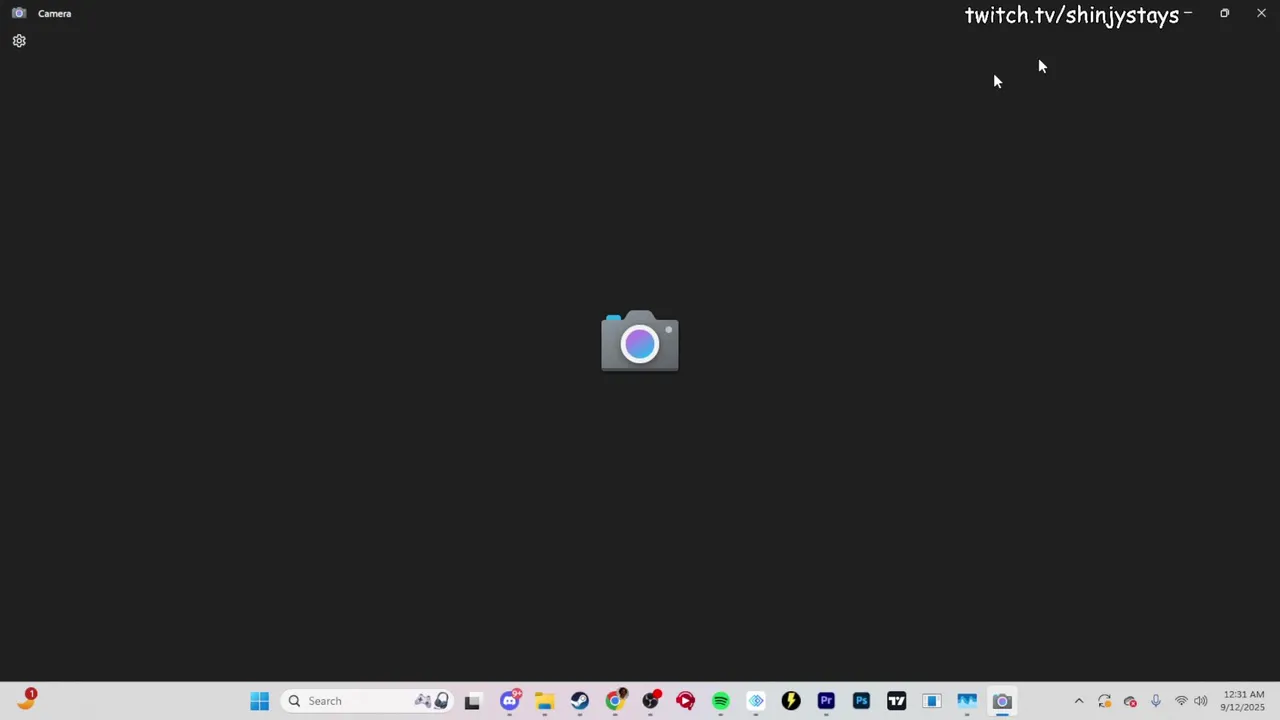This screenshot has width=1280, height=720.
Task: Restore down the Camera window
Action: [1224, 13]
